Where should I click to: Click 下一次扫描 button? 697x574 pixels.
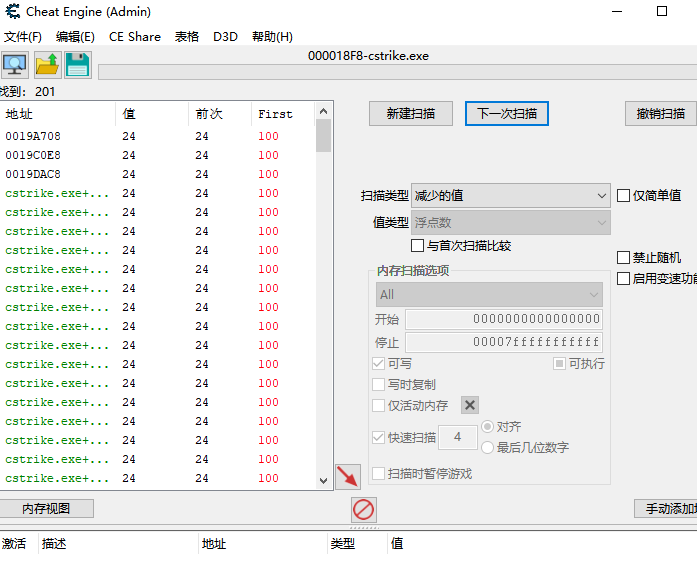[507, 114]
